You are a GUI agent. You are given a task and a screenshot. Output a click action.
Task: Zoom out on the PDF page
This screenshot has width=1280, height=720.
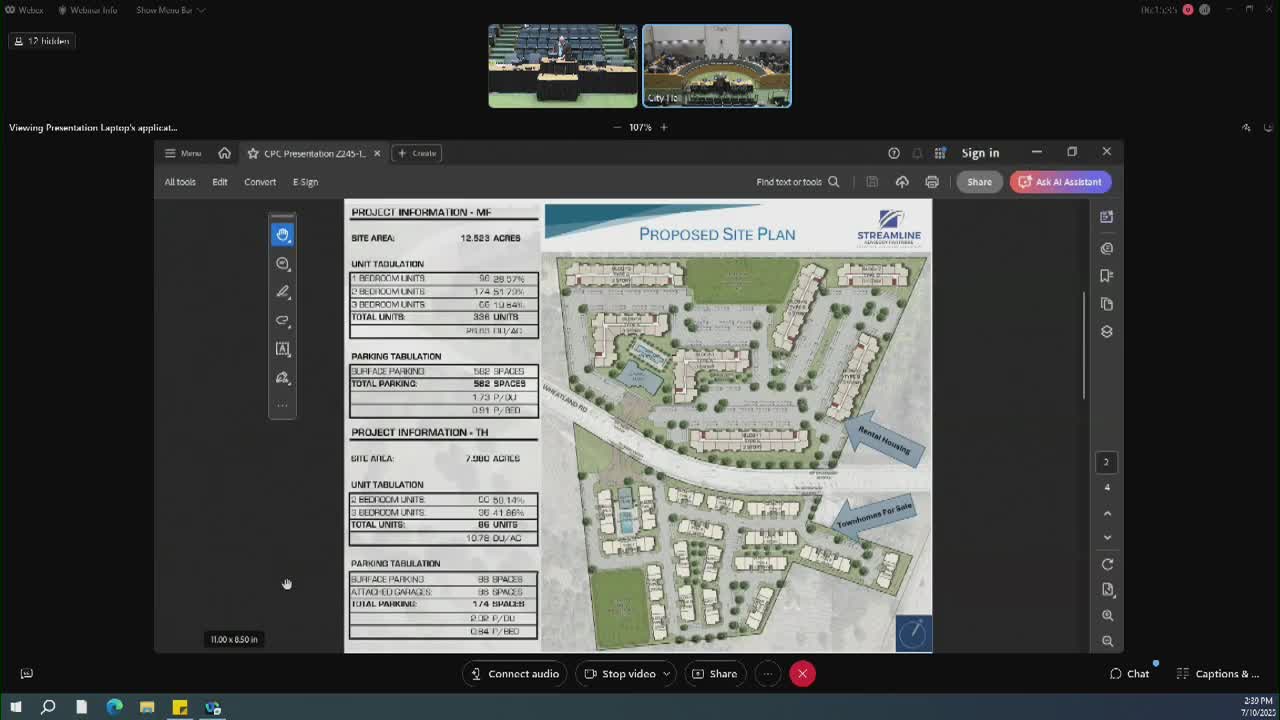1107,641
